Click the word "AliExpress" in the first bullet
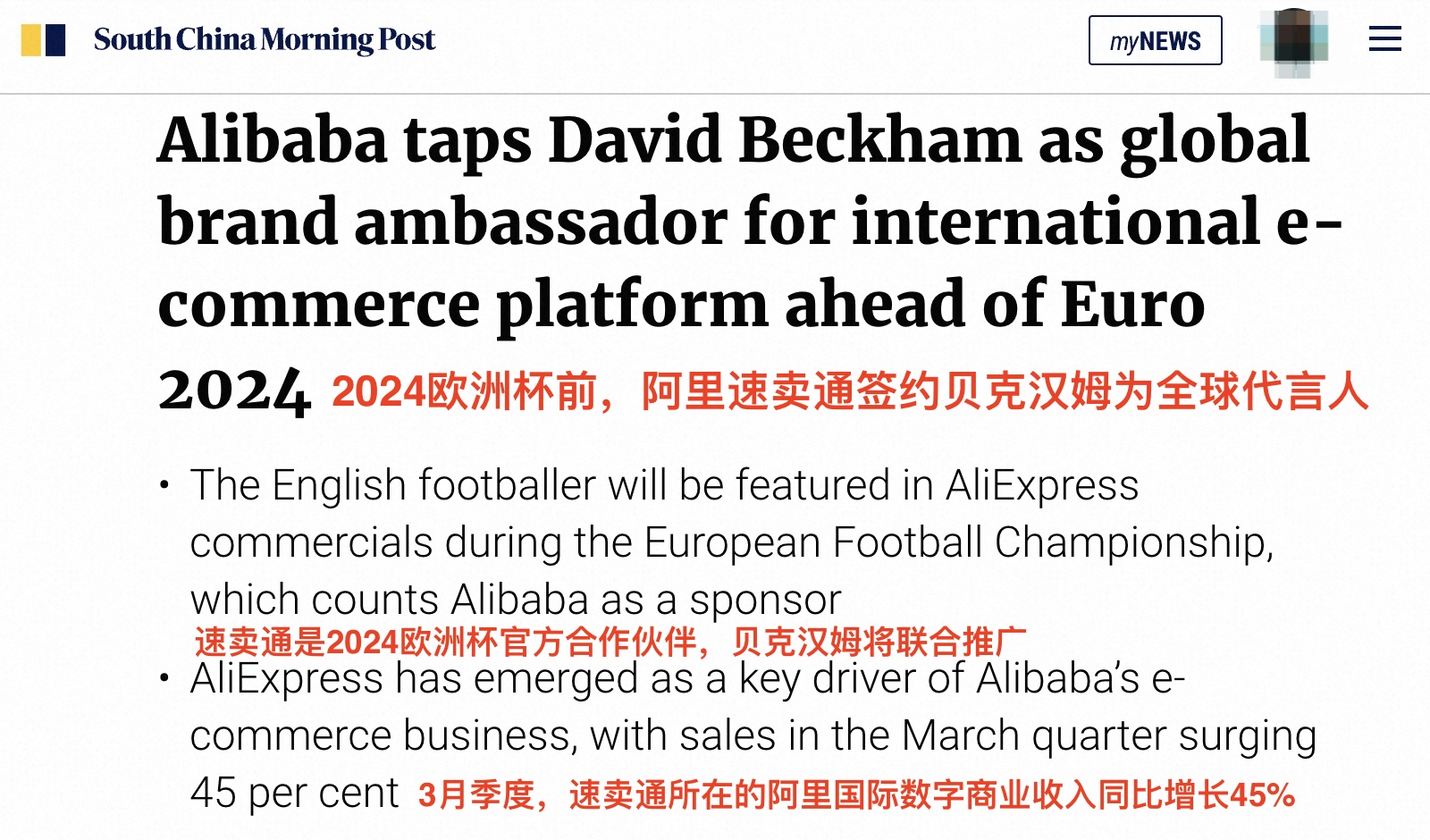This screenshot has width=1430, height=840. (1041, 486)
